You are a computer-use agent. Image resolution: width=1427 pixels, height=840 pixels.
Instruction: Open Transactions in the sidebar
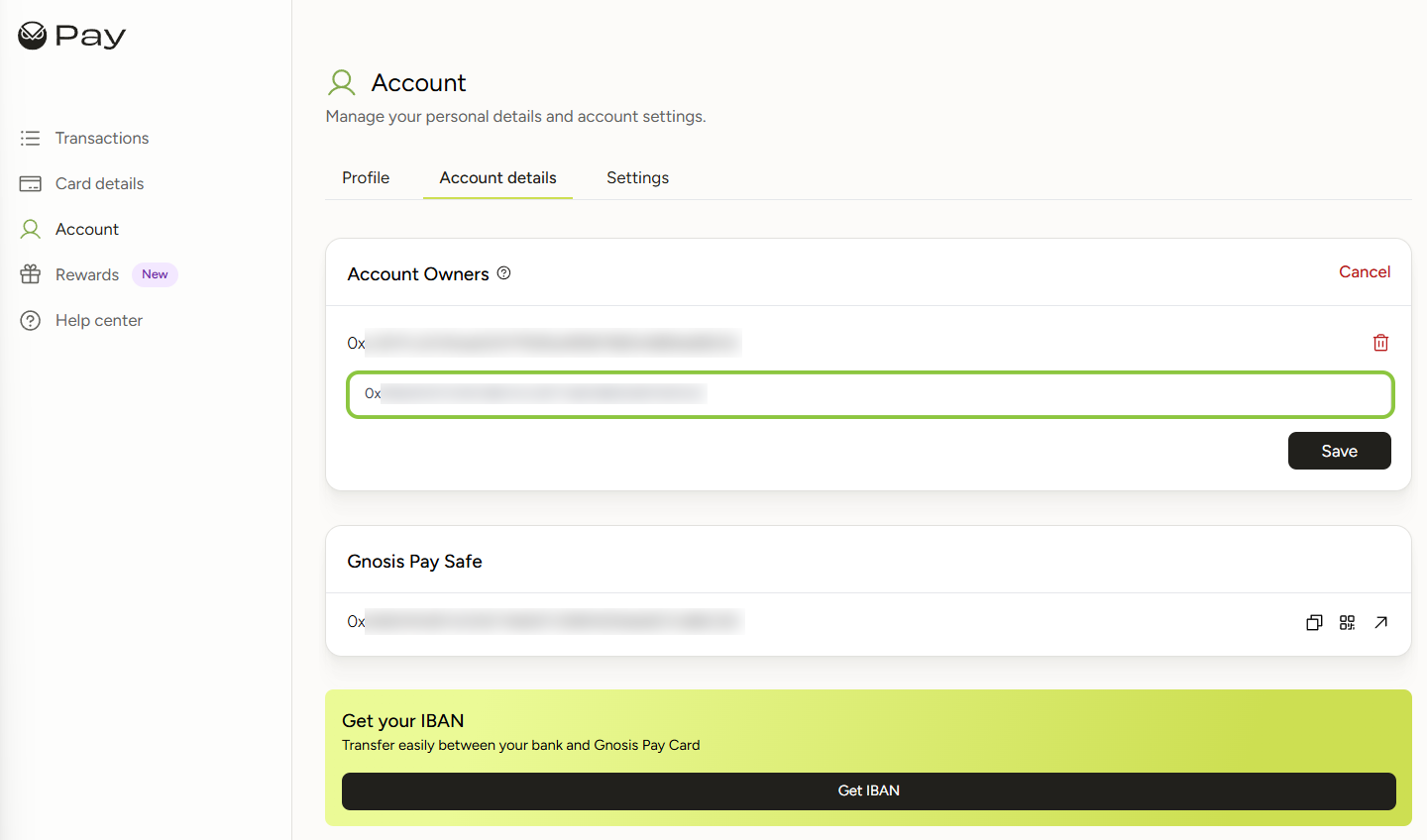102,138
